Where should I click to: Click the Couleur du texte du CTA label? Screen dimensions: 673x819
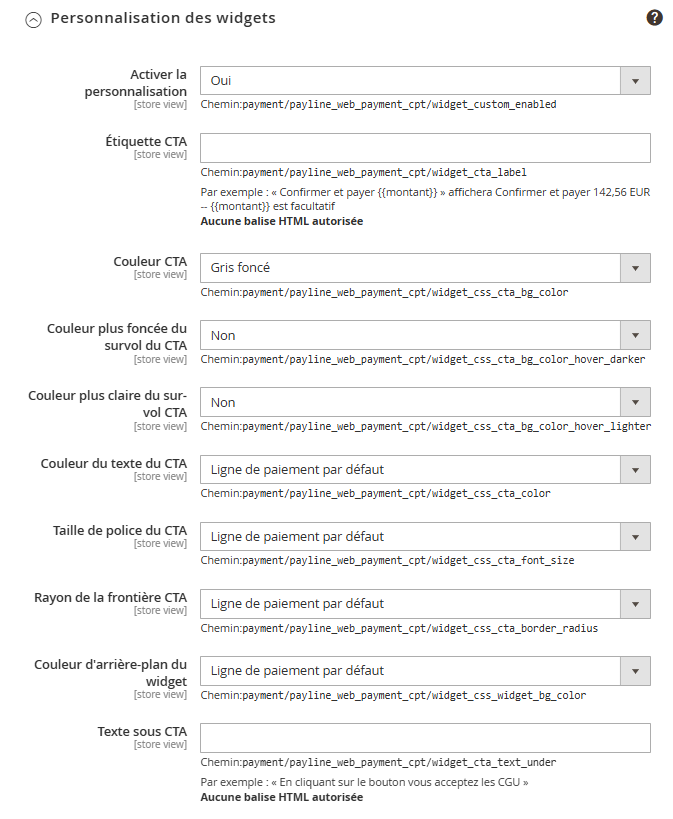pos(113,463)
